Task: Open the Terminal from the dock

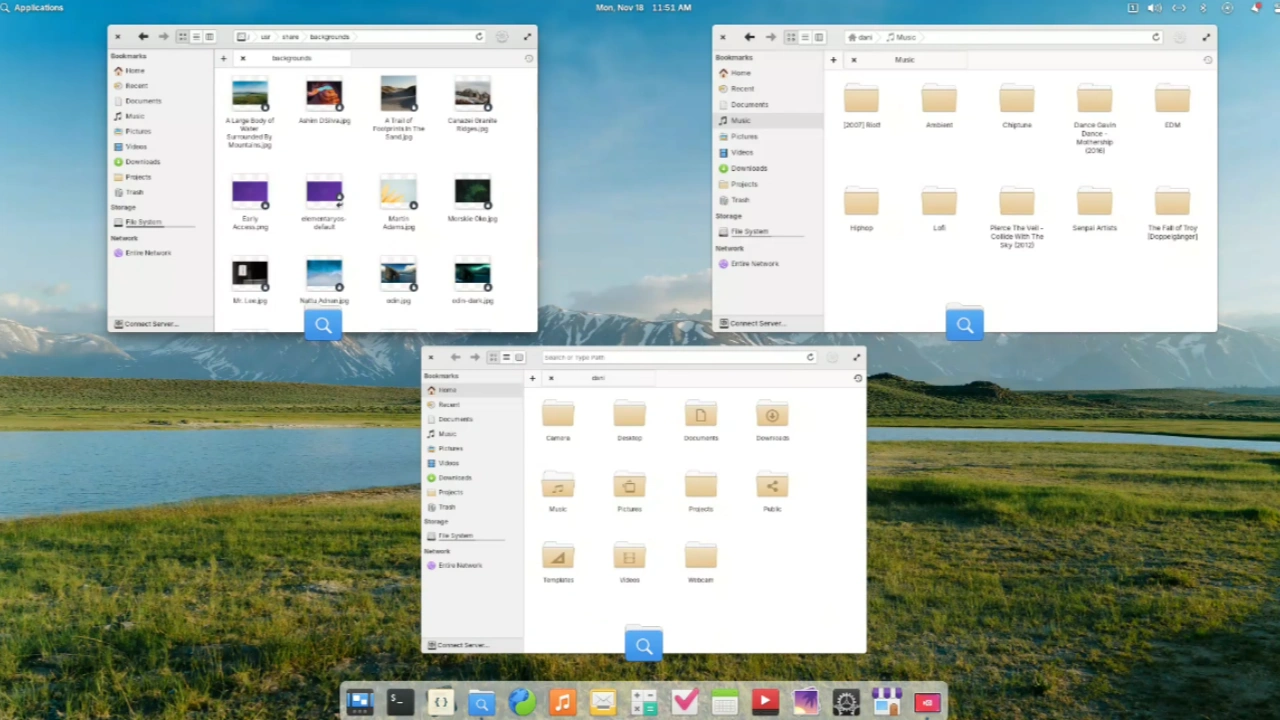Action: click(x=398, y=702)
